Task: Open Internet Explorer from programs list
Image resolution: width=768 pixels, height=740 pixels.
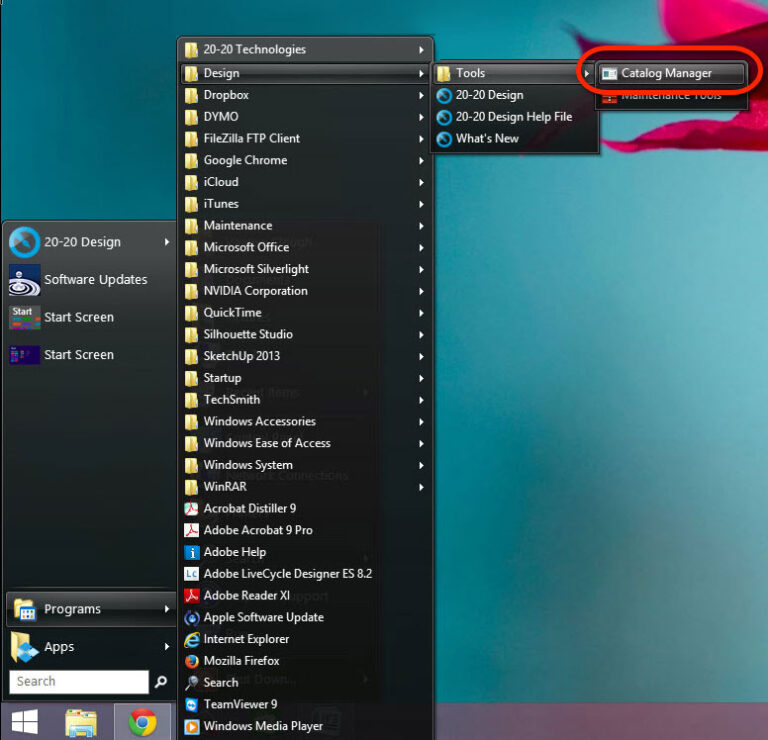Action: pos(246,639)
